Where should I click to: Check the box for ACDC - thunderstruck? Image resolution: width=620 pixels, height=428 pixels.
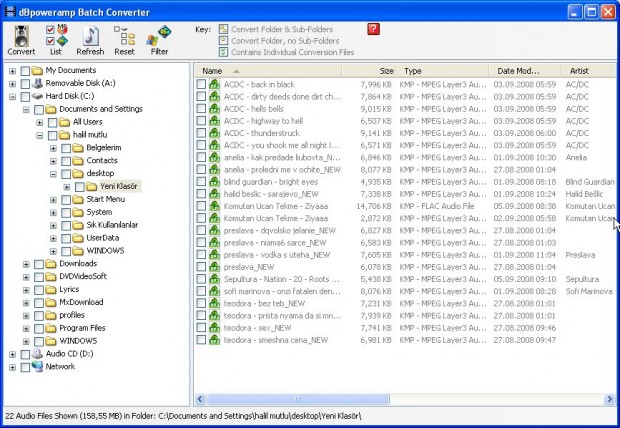click(x=201, y=133)
